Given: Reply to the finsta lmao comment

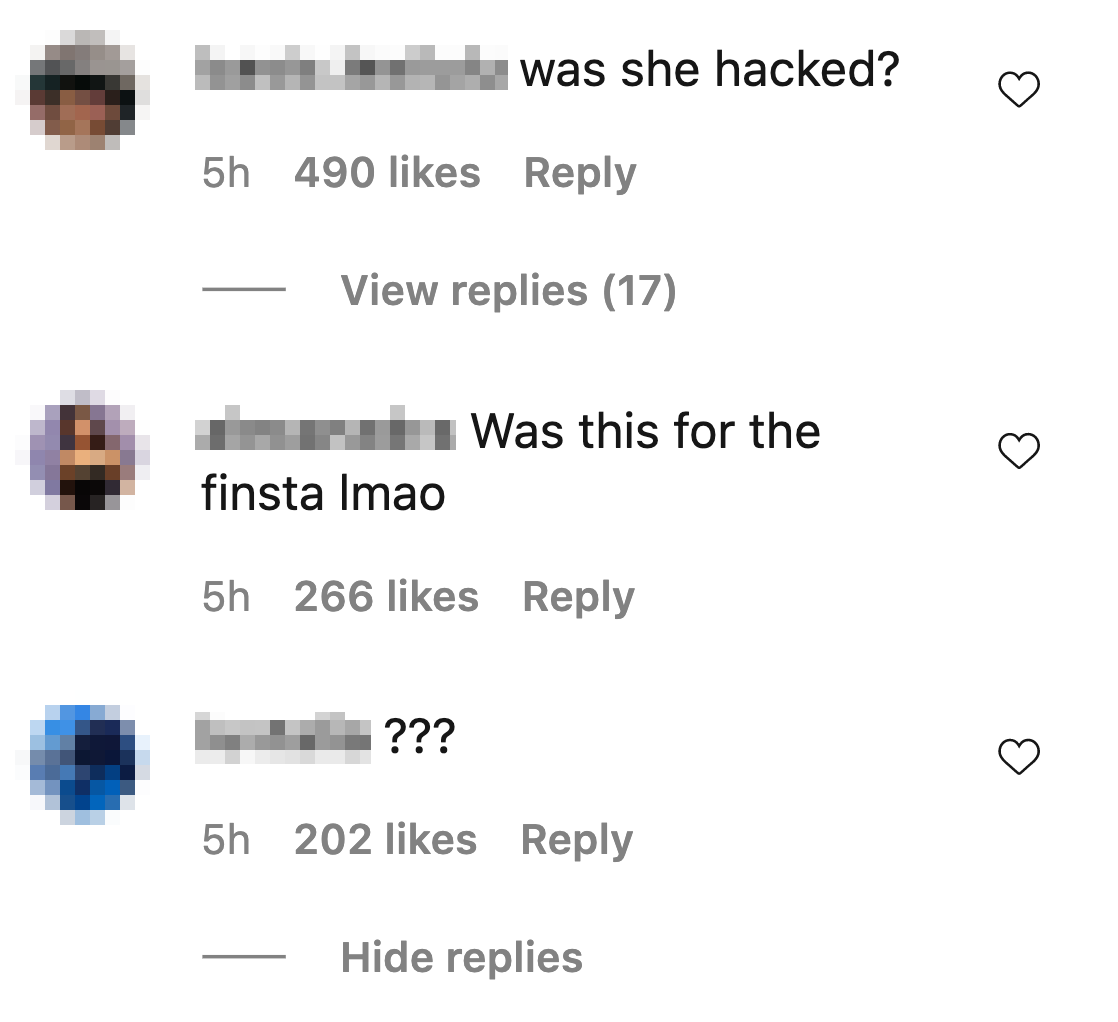Looking at the screenshot, I should tap(578, 597).
